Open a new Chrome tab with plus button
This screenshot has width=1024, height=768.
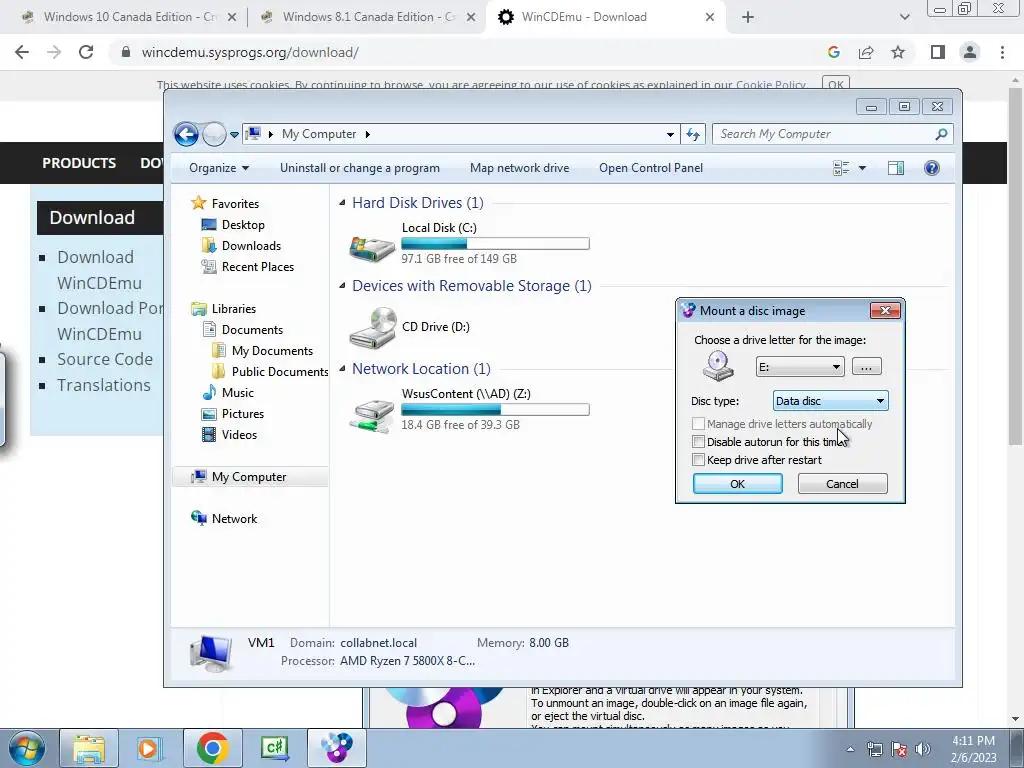pyautogui.click(x=748, y=18)
